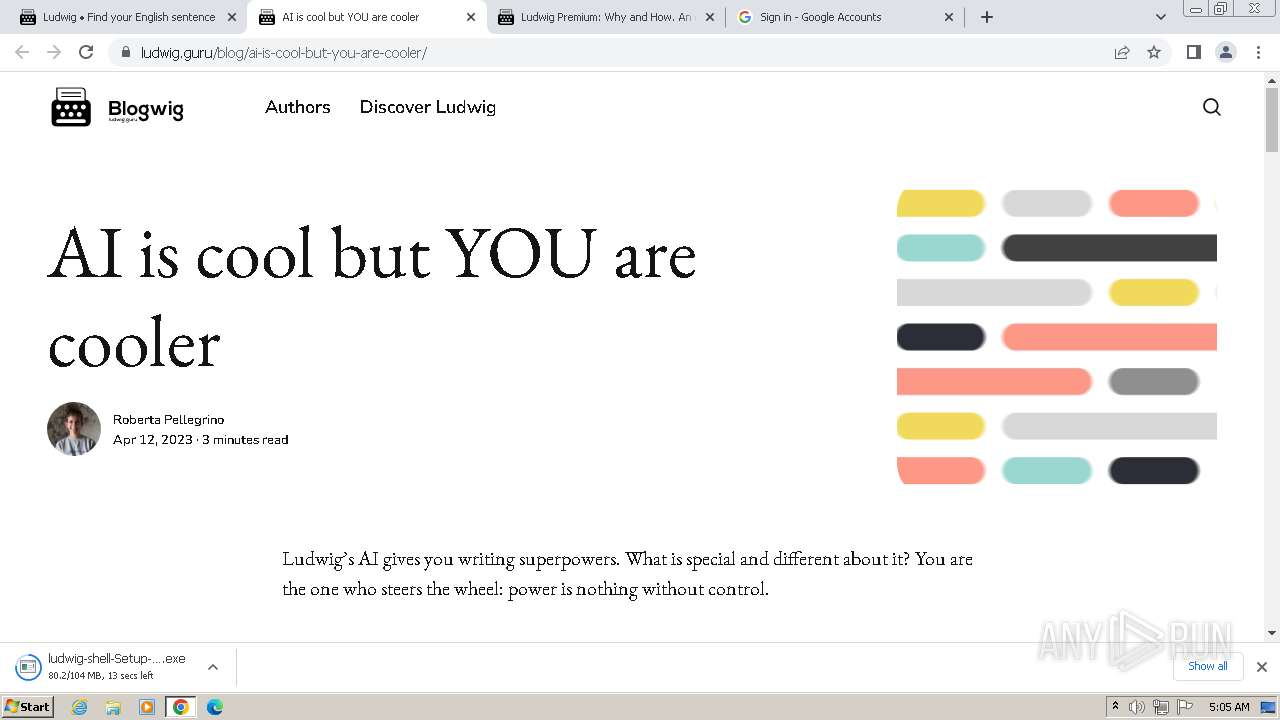Bookmark this page with star icon
The image size is (1280, 720).
(1154, 52)
